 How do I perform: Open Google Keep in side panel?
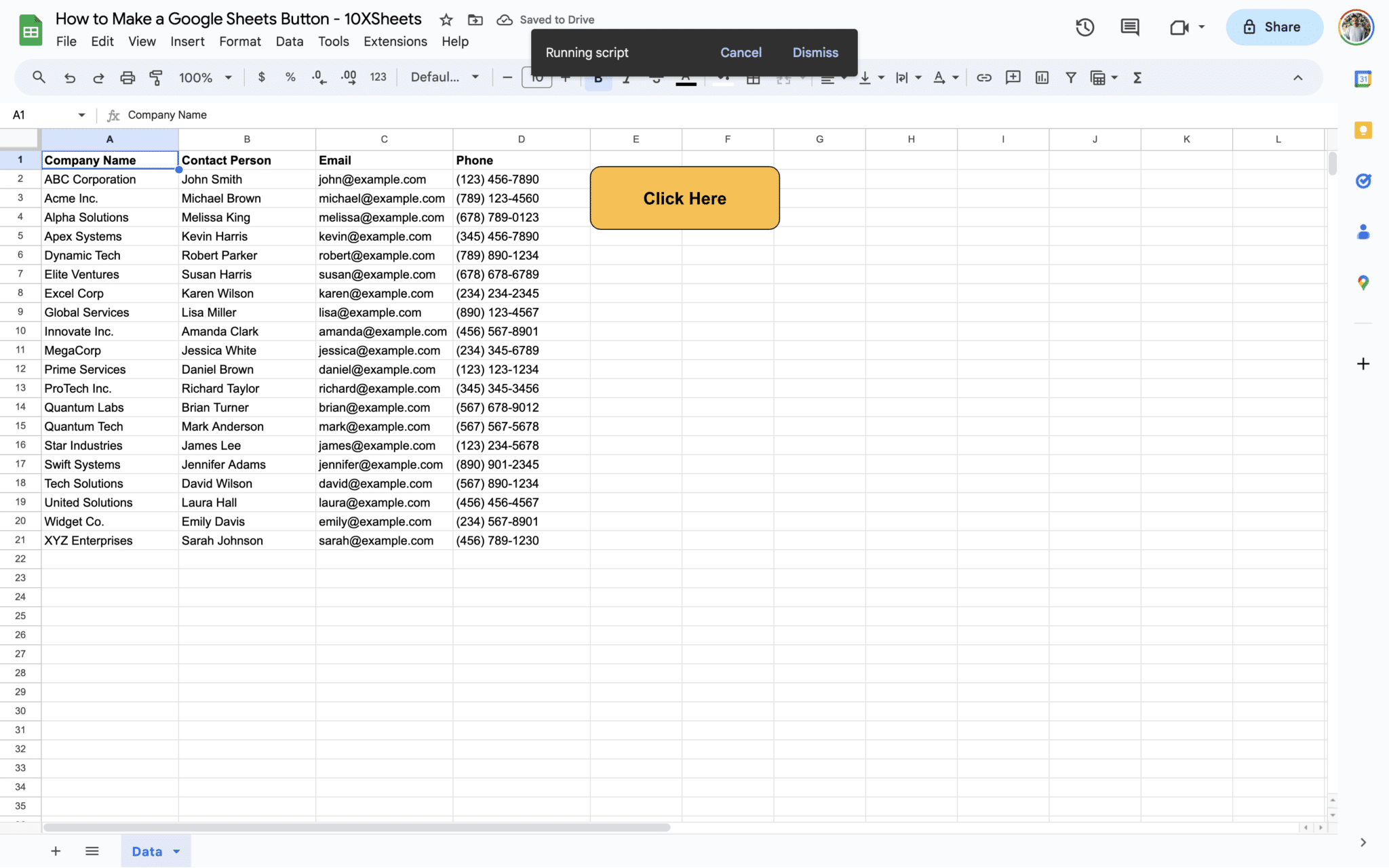click(x=1363, y=130)
